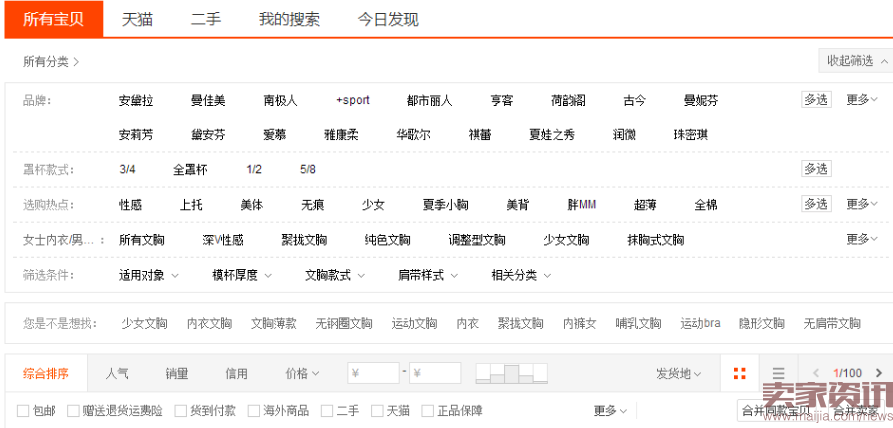The width and height of the screenshot is (893, 428).
Task: Open the 文胸款式 dropdown
Action: (x=334, y=275)
